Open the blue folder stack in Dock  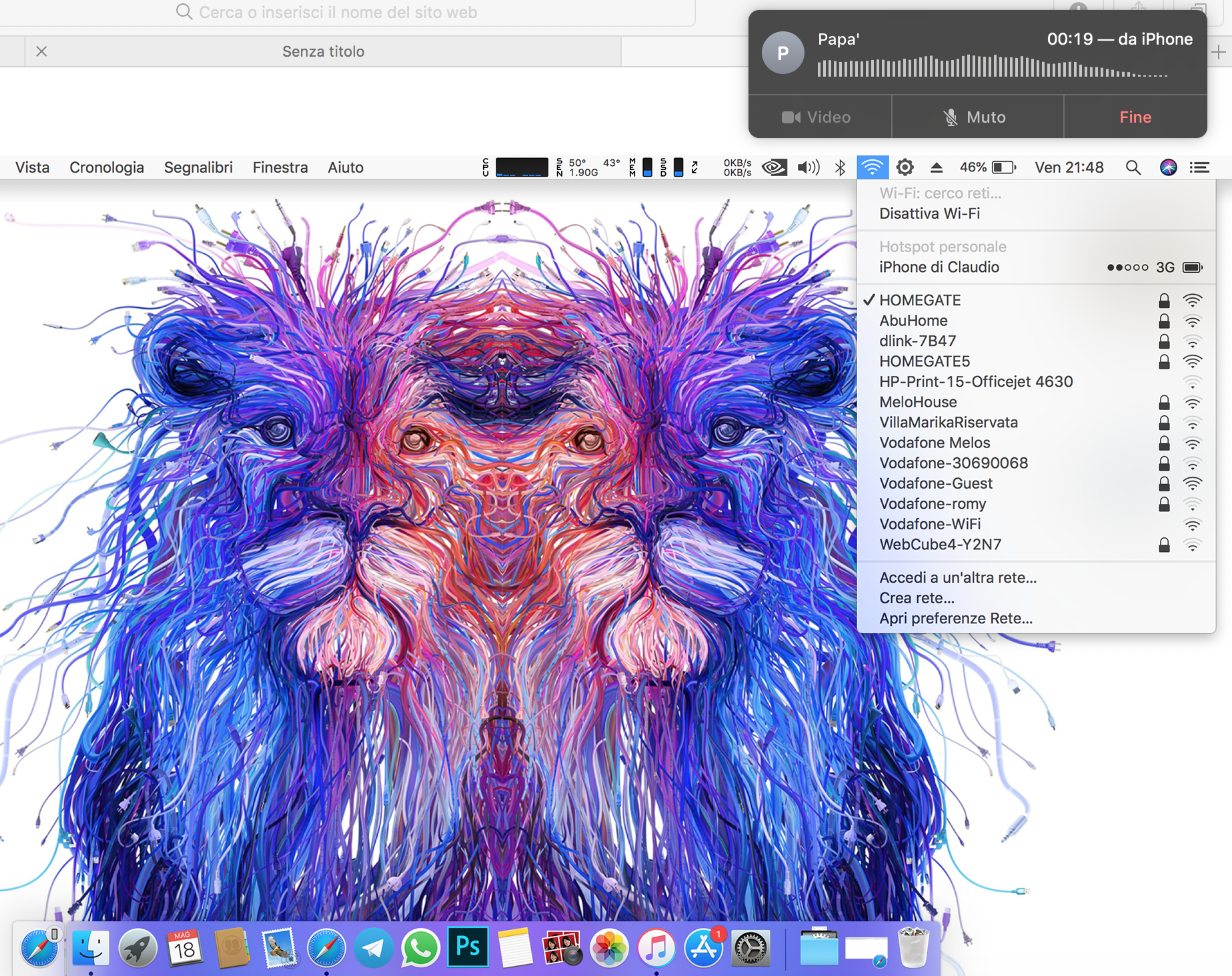819,947
